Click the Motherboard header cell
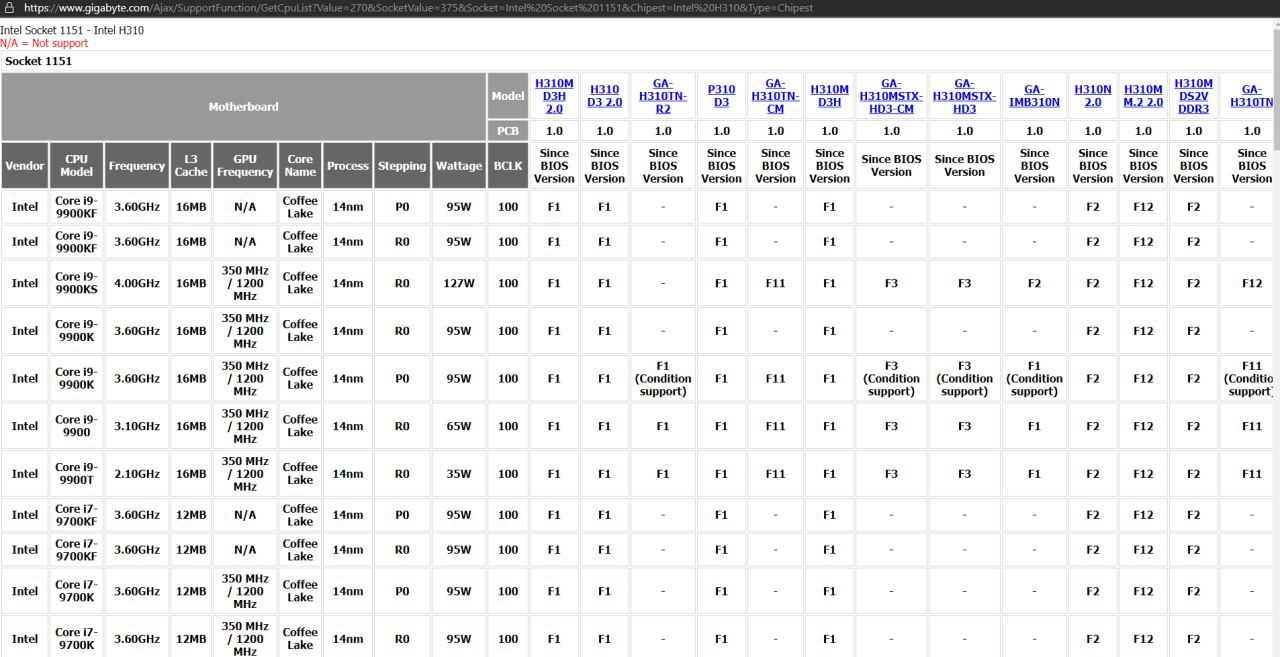 [x=243, y=106]
